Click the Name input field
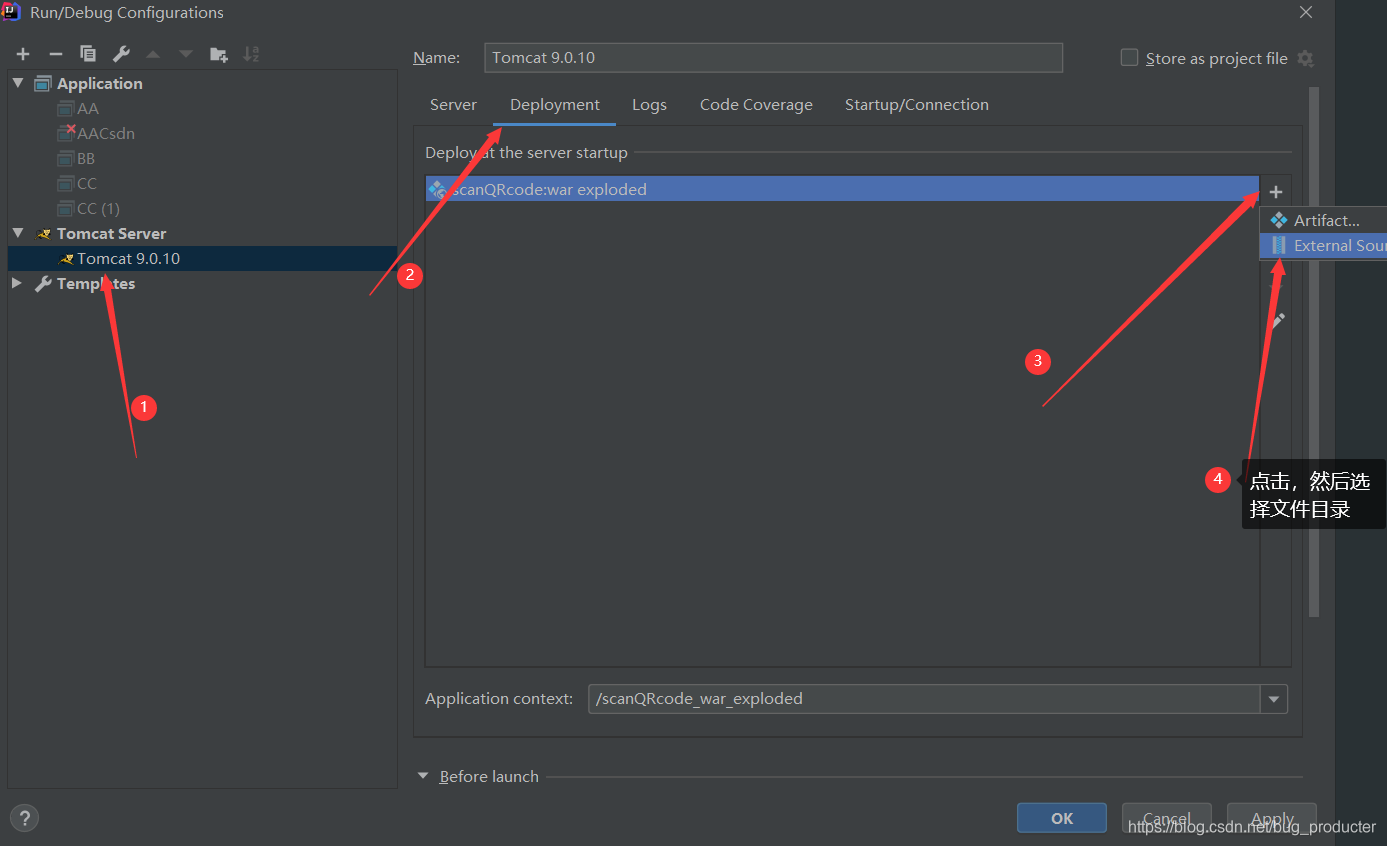1387x846 pixels. coord(773,58)
